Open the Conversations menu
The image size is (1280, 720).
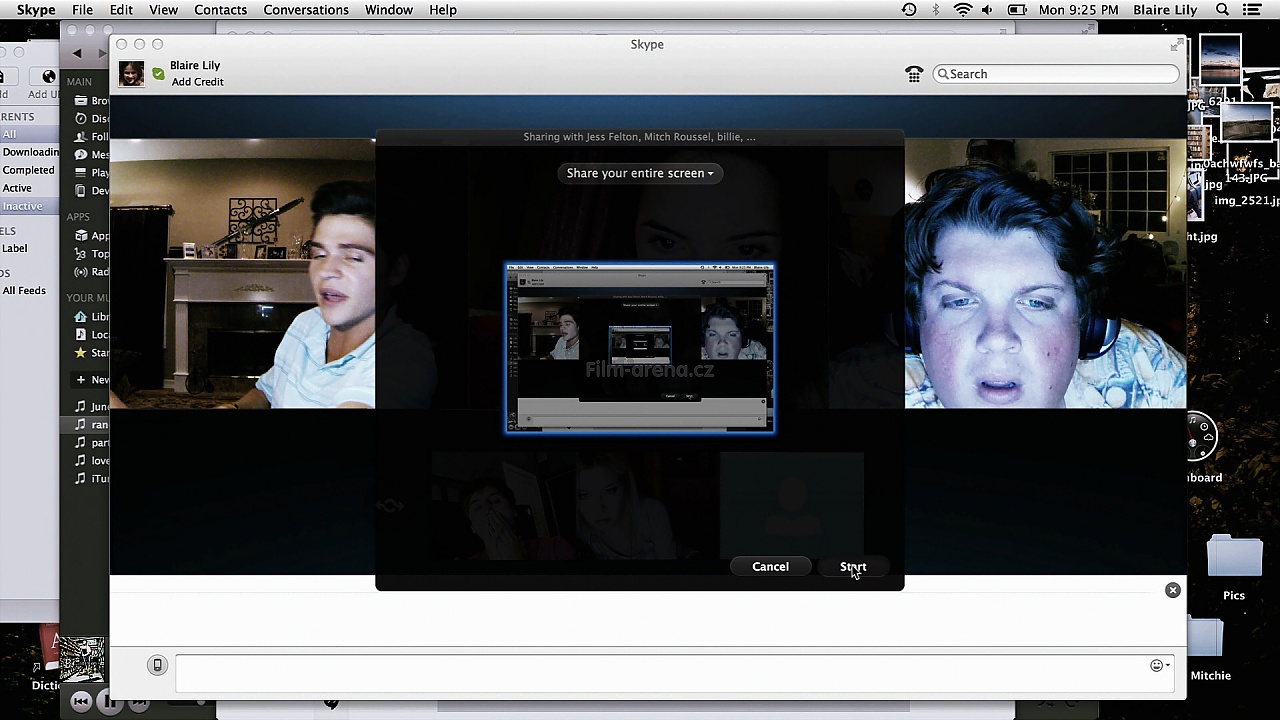(306, 10)
